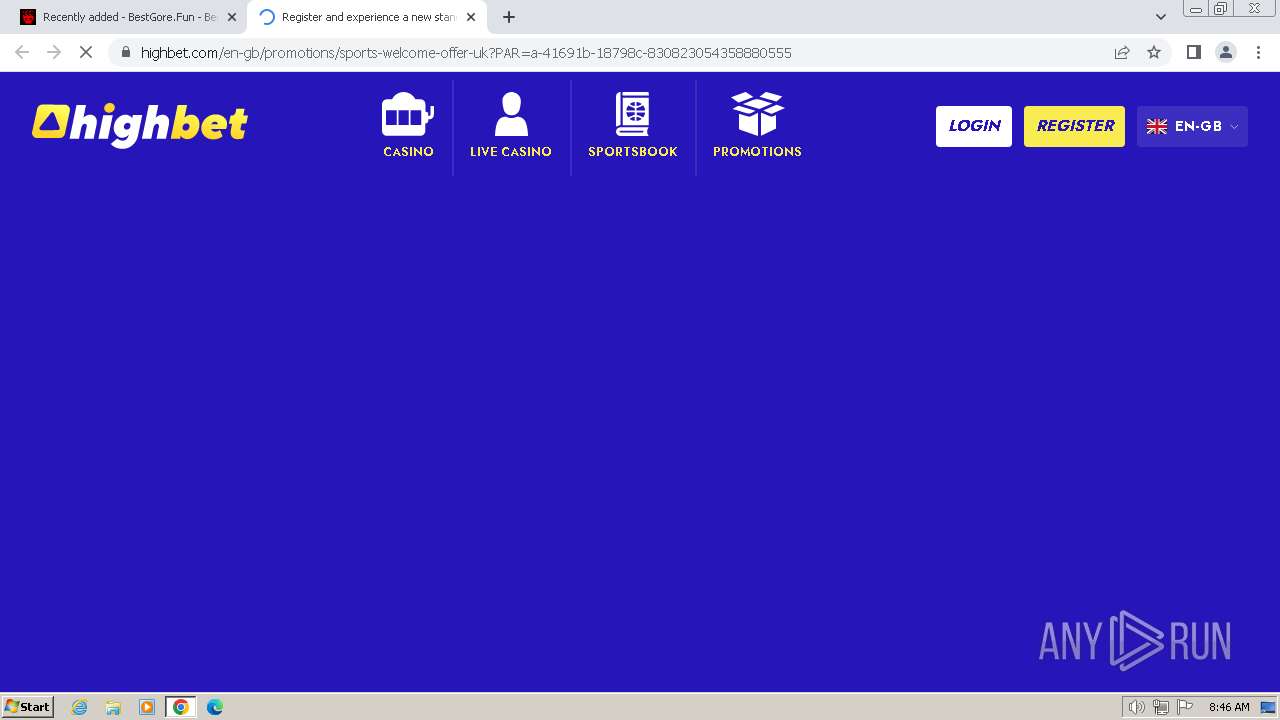
Task: Click the PROMOTIONS menu label
Action: (757, 152)
